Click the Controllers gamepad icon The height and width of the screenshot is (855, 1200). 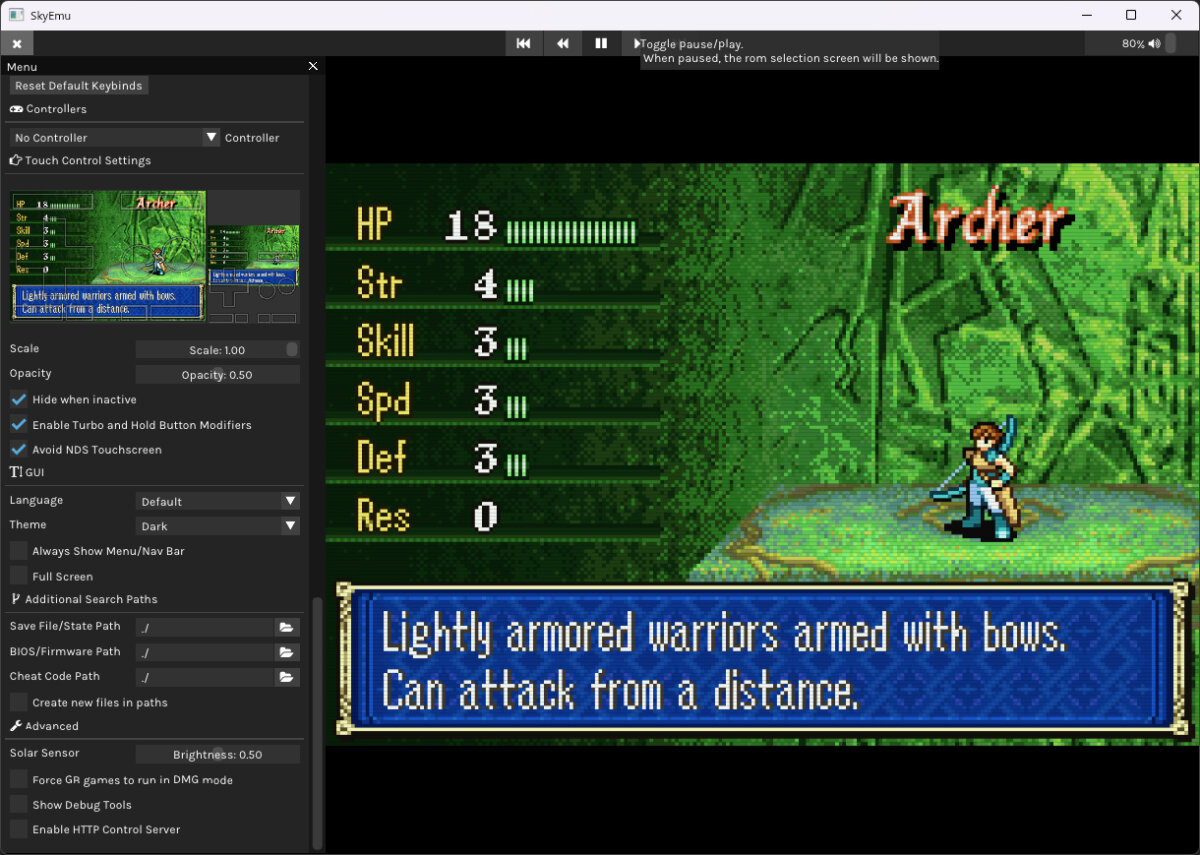pyautogui.click(x=17, y=109)
